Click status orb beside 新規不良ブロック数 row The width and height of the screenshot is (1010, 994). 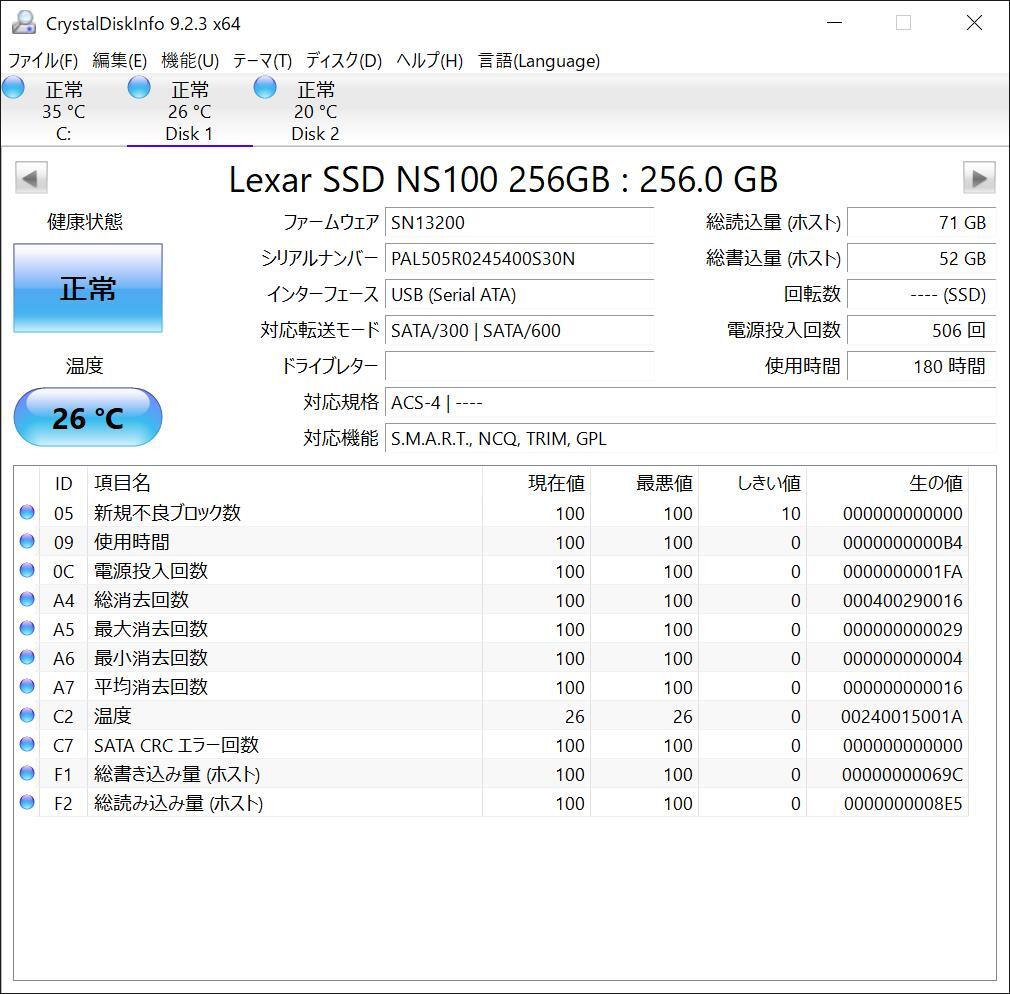pos(27,513)
